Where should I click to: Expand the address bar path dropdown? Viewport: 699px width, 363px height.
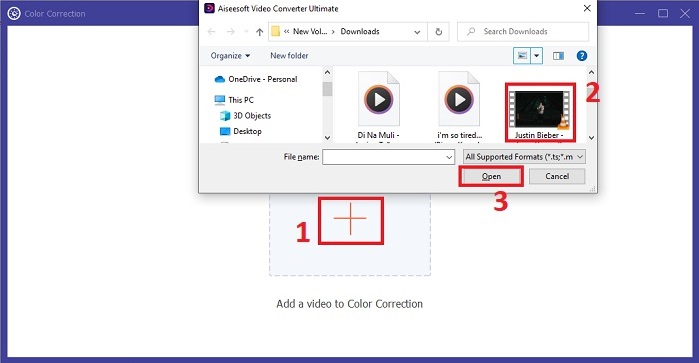(417, 32)
